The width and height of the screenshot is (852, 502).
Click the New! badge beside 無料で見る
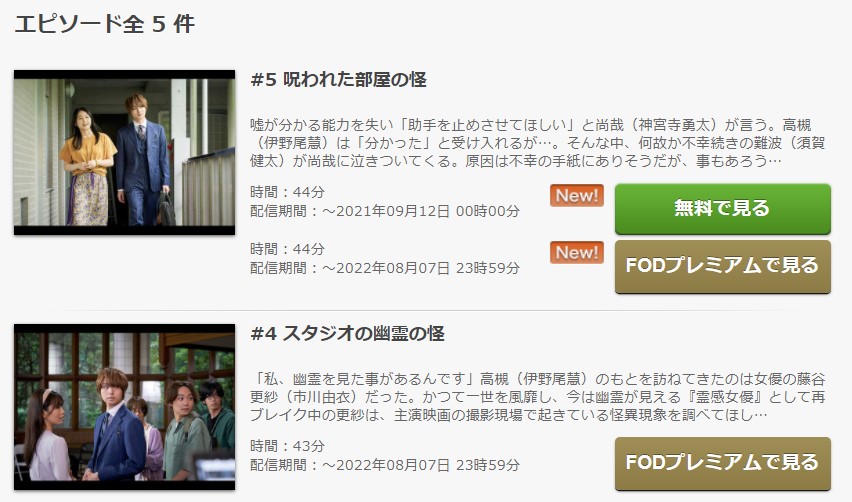(x=577, y=196)
